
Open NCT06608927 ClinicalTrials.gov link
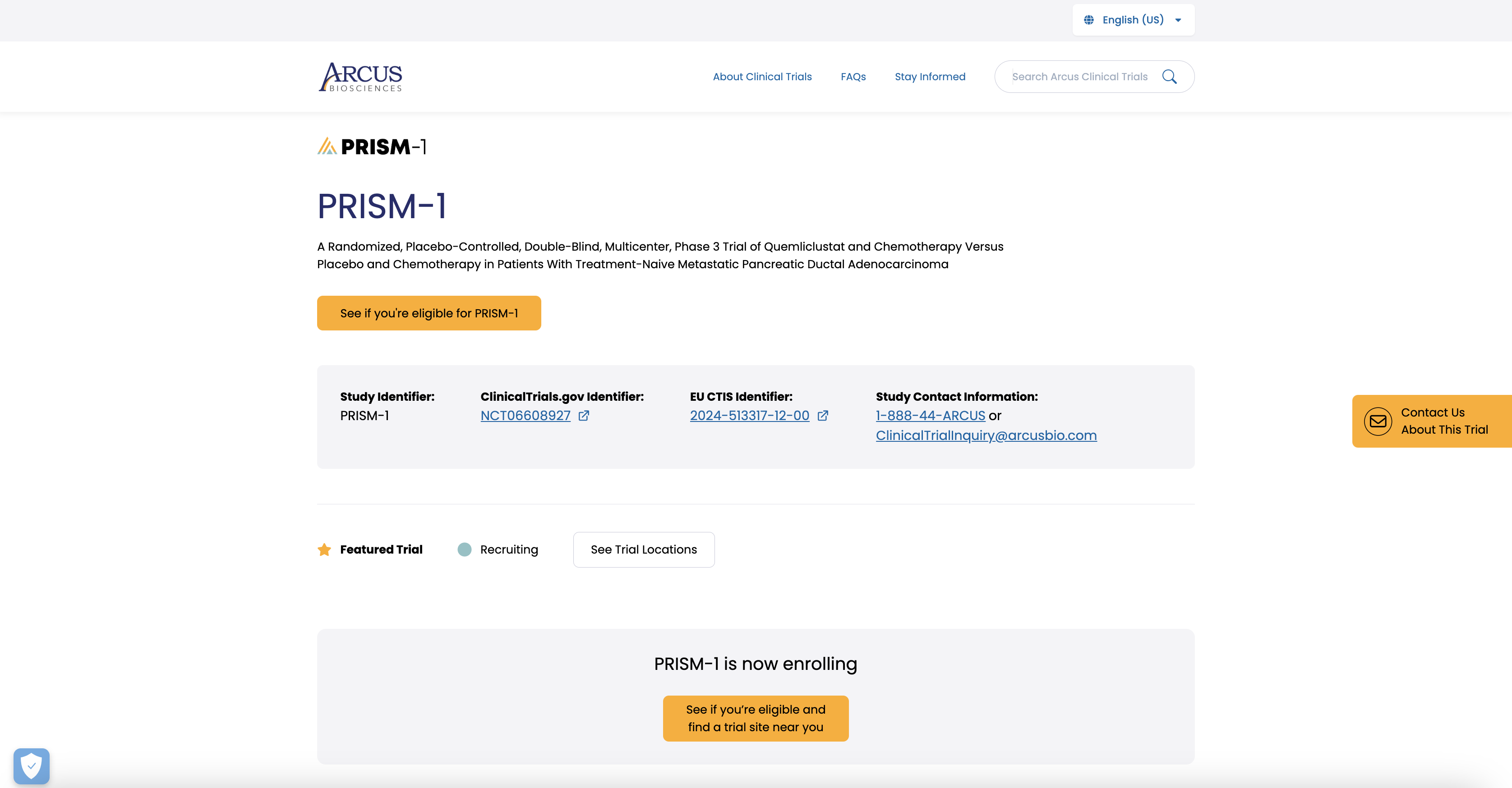tap(526, 416)
